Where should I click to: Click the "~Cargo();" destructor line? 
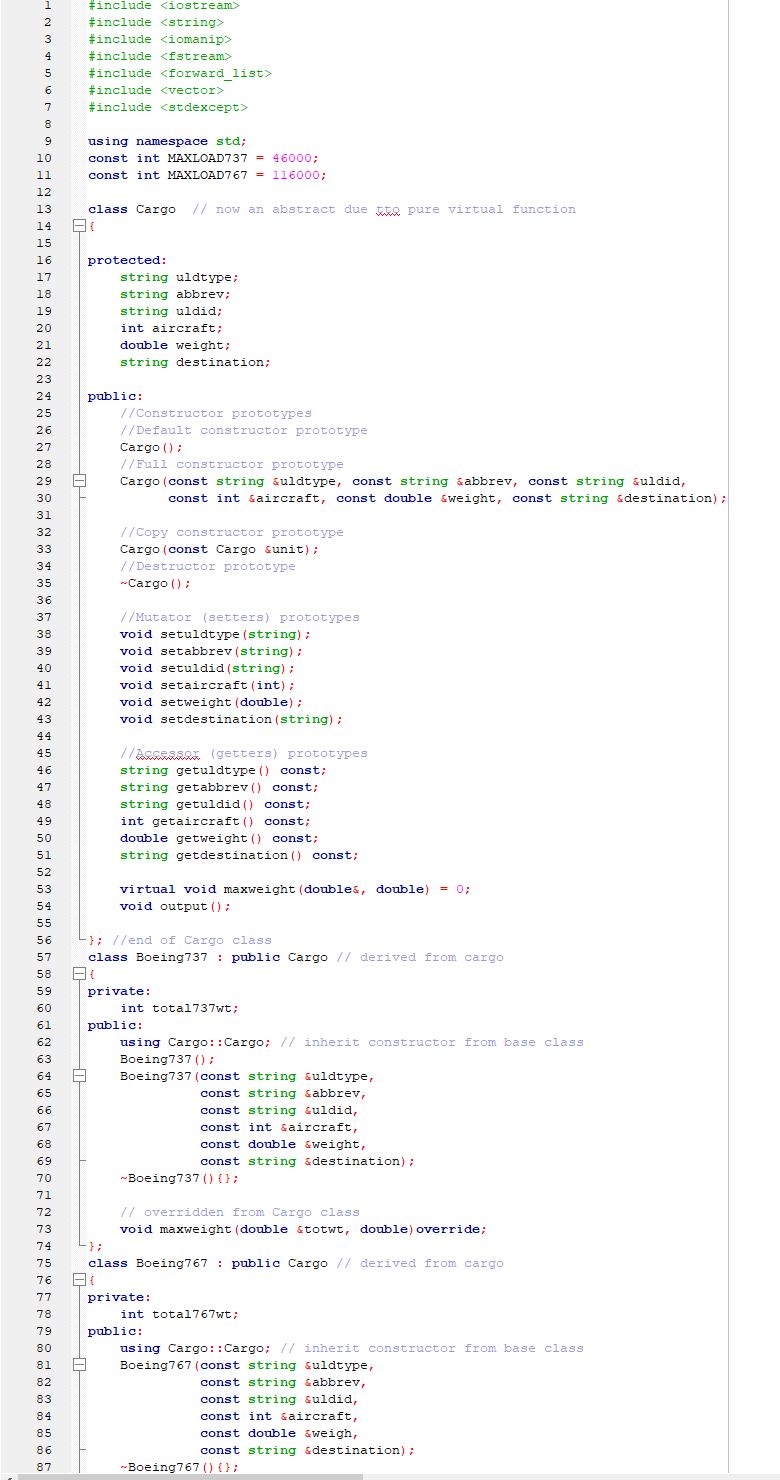coord(156,583)
